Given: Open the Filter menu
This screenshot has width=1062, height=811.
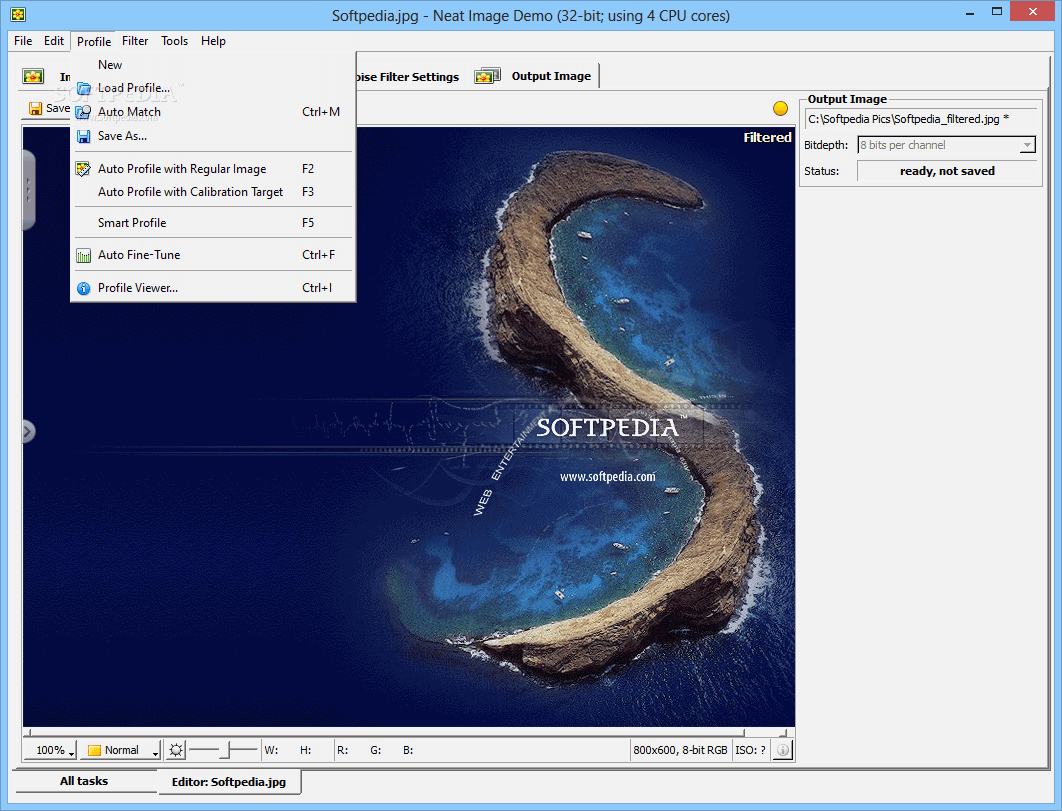Looking at the screenshot, I should [135, 41].
